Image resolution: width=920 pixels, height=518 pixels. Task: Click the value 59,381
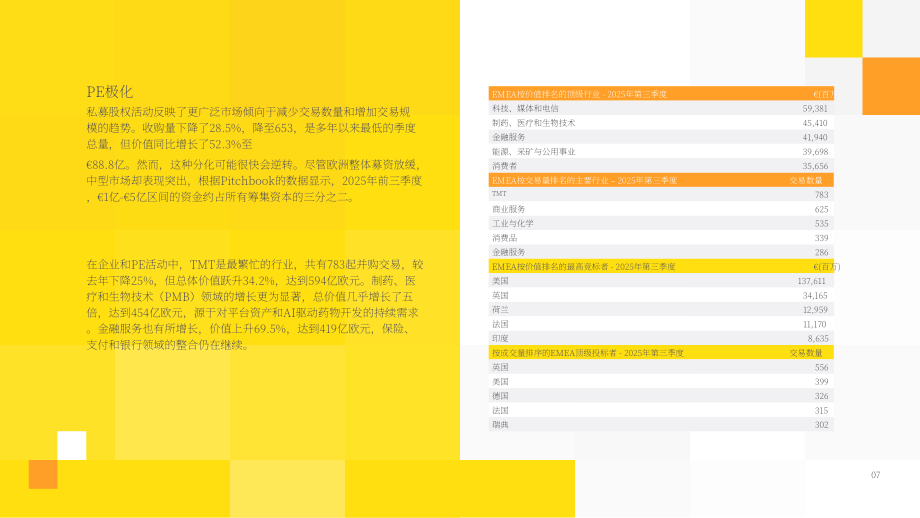(815, 109)
